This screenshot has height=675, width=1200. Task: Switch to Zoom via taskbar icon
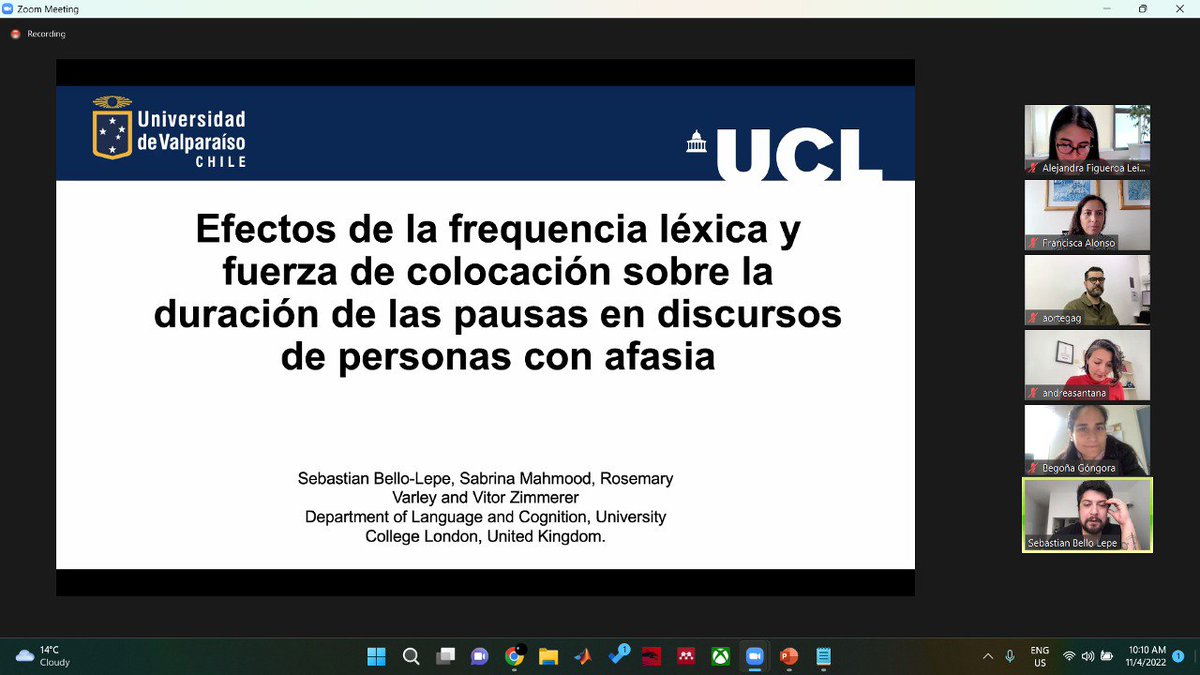coord(755,656)
